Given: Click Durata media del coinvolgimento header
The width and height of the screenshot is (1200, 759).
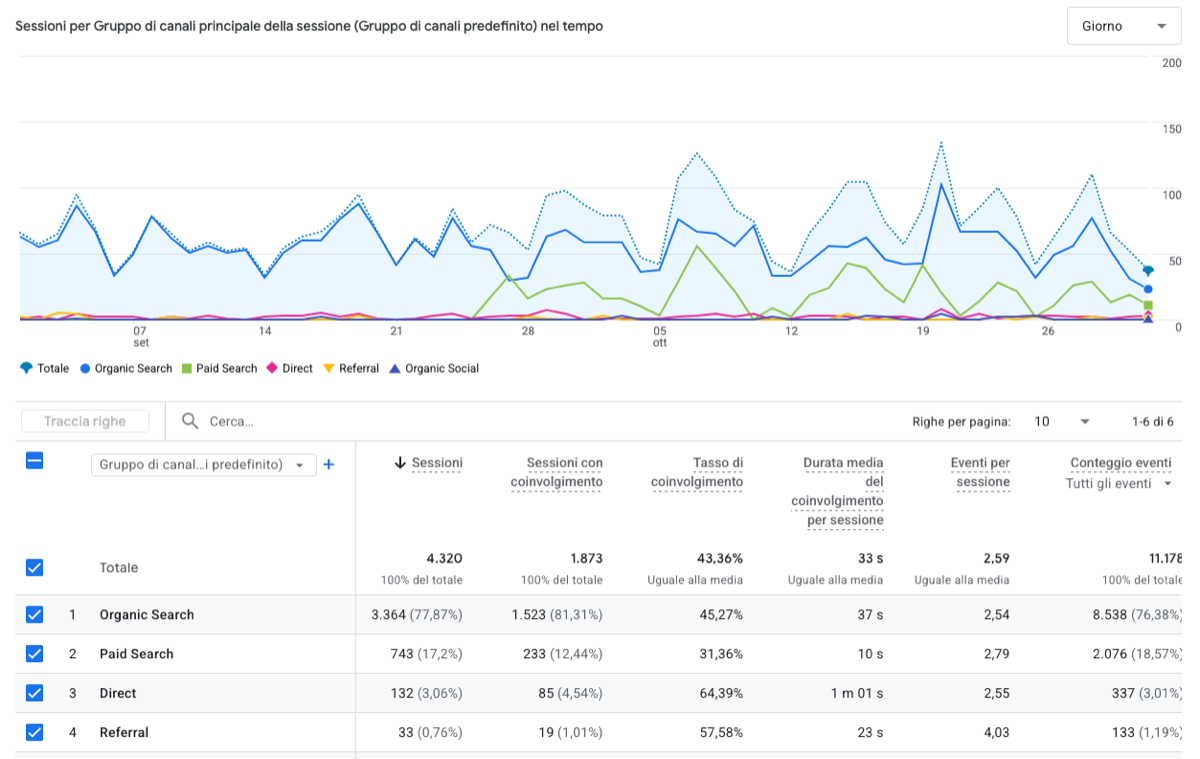Looking at the screenshot, I should pyautogui.click(x=838, y=492).
